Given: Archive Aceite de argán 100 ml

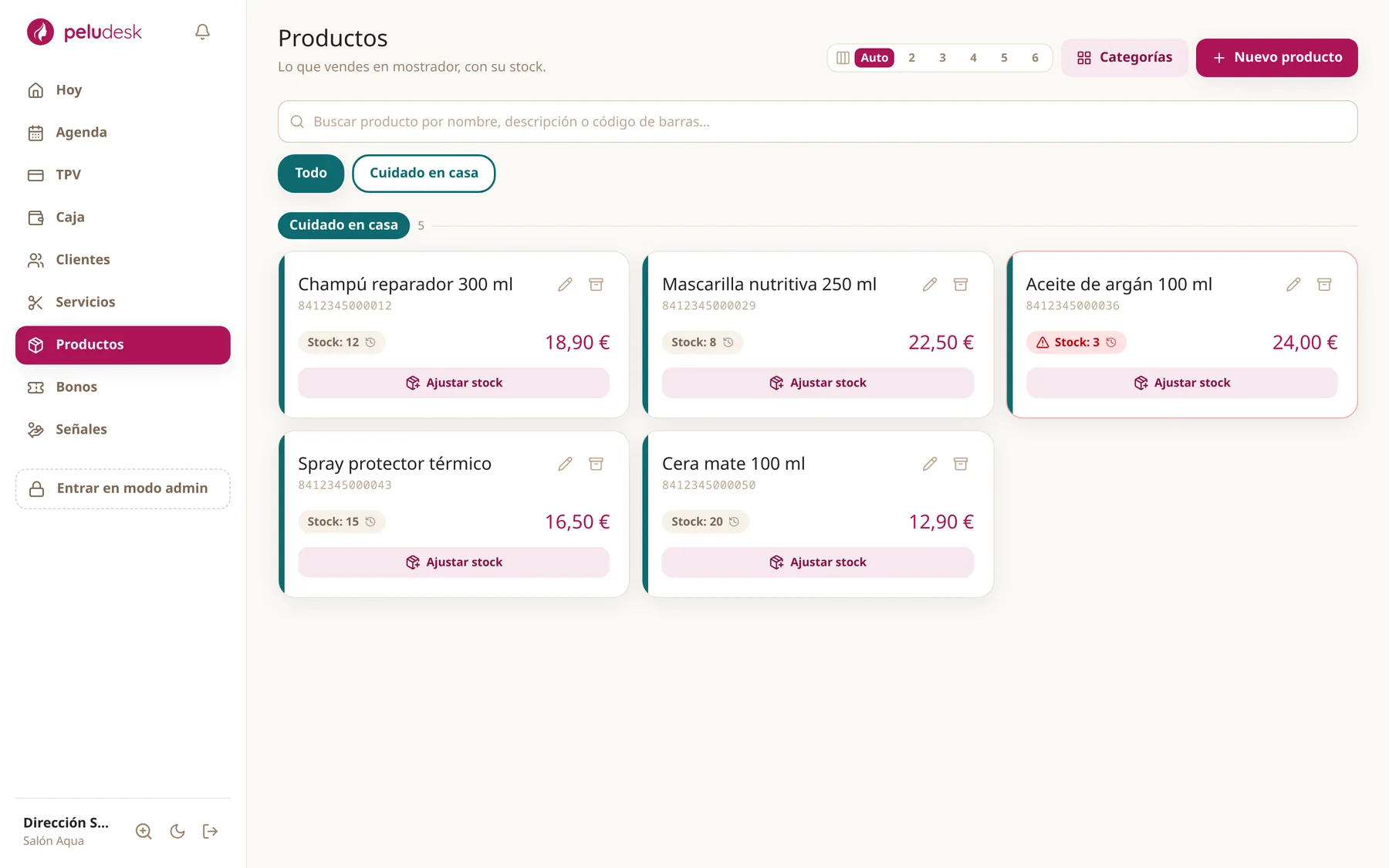Looking at the screenshot, I should (x=1324, y=285).
